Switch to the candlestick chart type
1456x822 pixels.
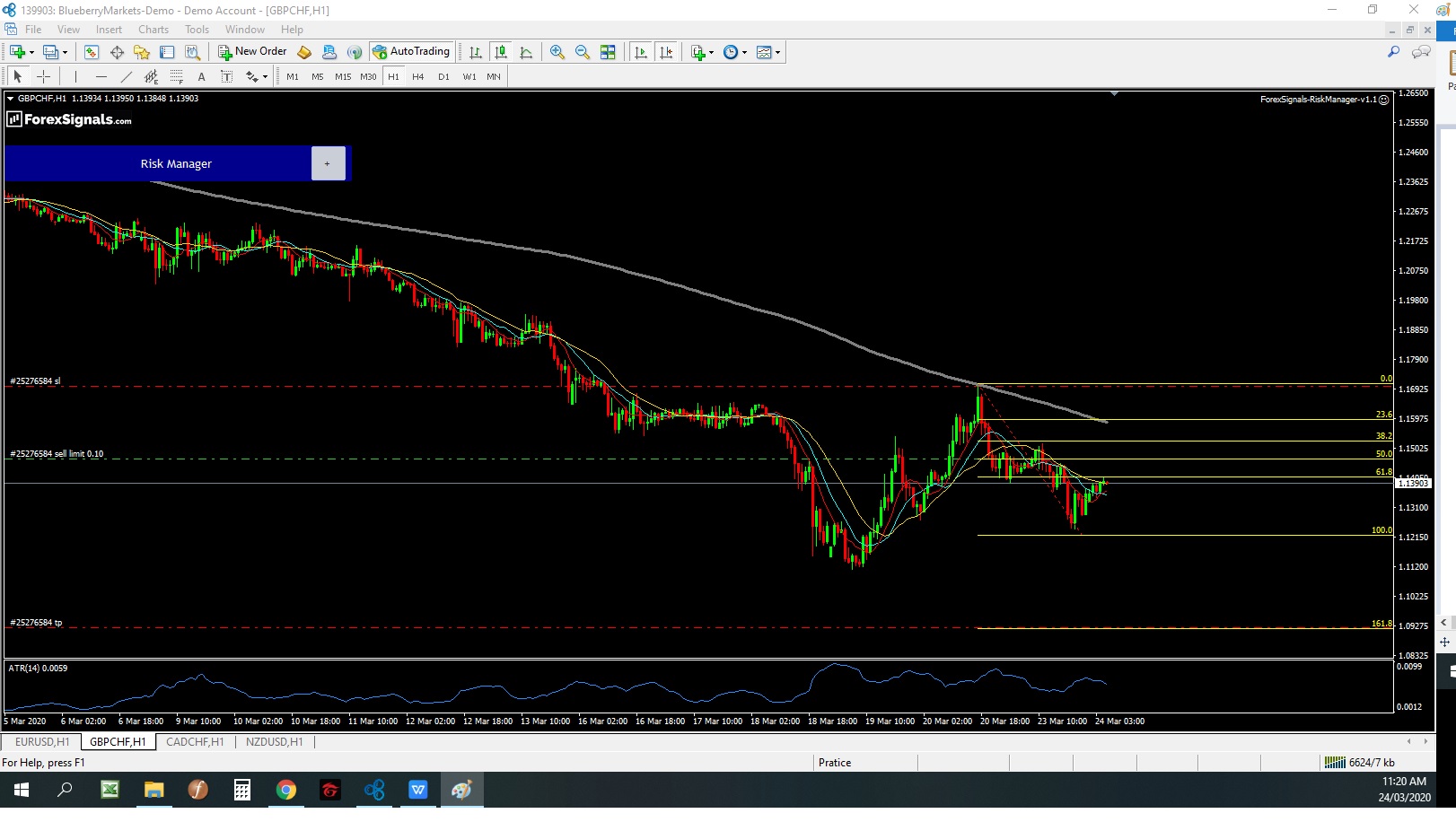pos(501,52)
